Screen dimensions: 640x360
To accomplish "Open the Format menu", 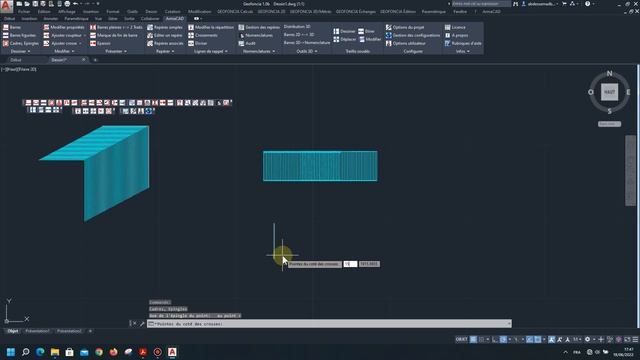I will coord(113,12).
